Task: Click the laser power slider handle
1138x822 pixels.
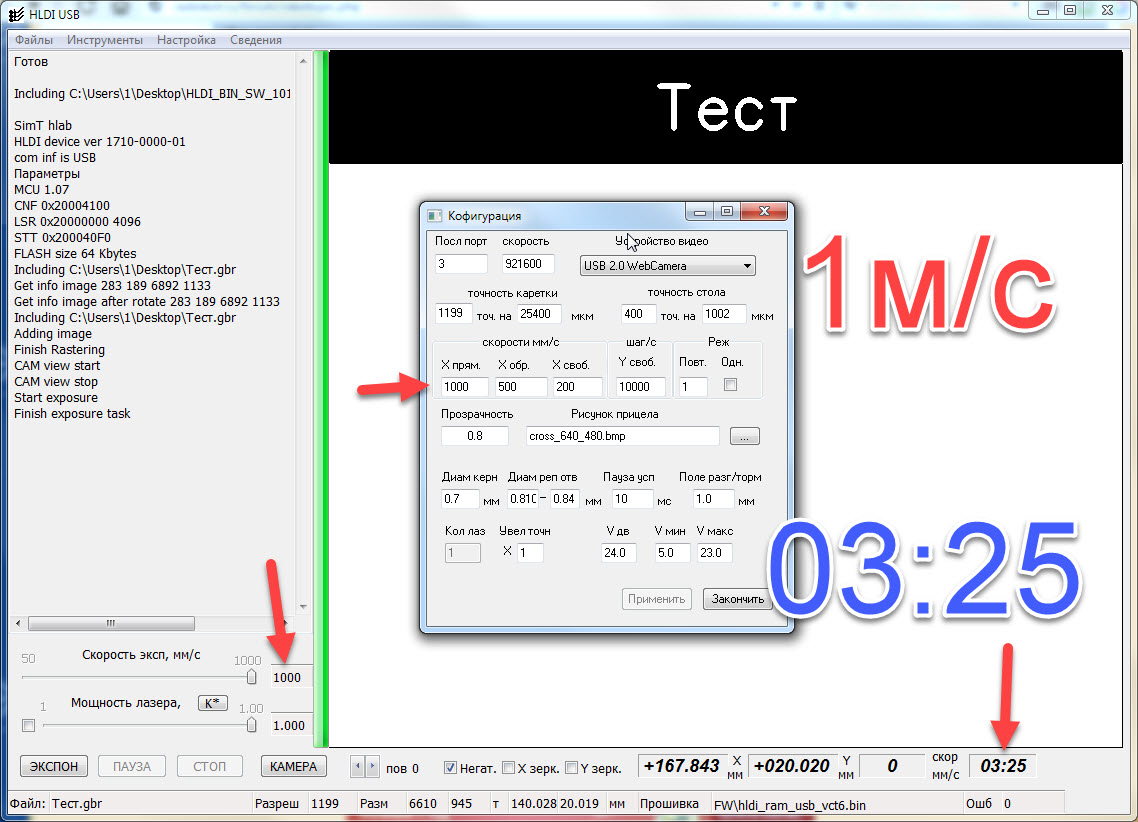Action: pos(251,725)
